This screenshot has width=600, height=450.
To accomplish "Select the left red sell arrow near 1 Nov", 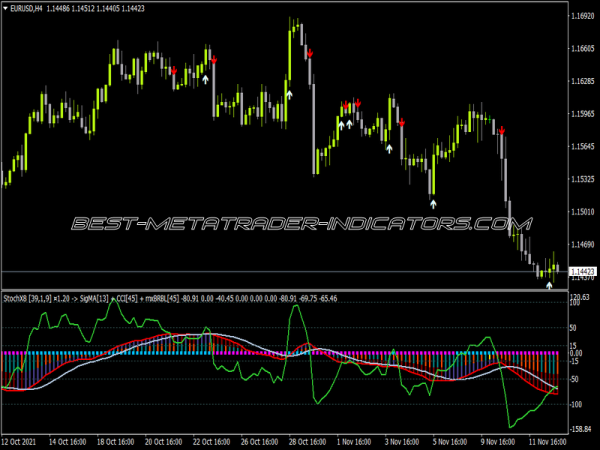I will [x=346, y=105].
